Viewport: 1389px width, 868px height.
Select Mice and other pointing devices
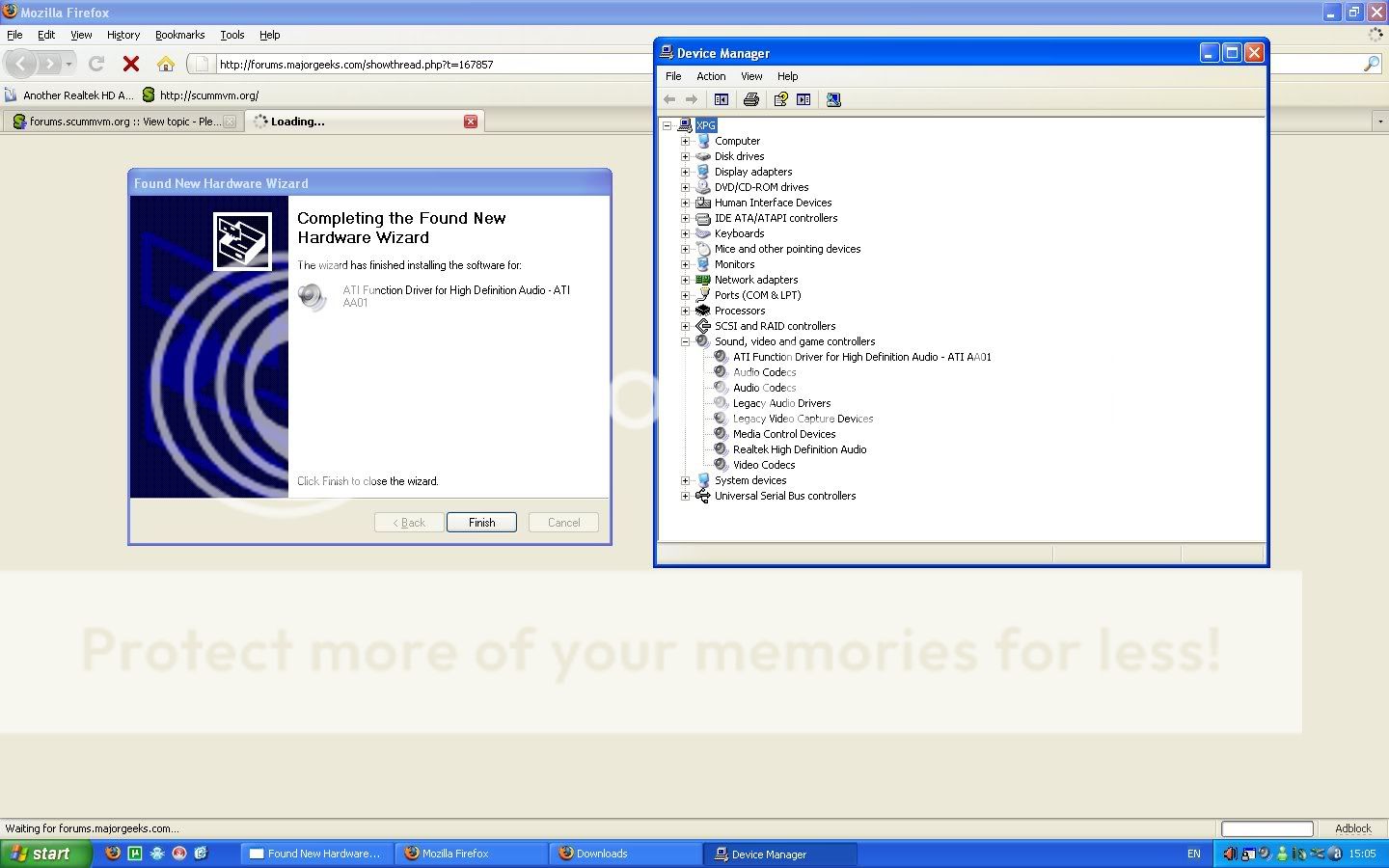point(787,249)
